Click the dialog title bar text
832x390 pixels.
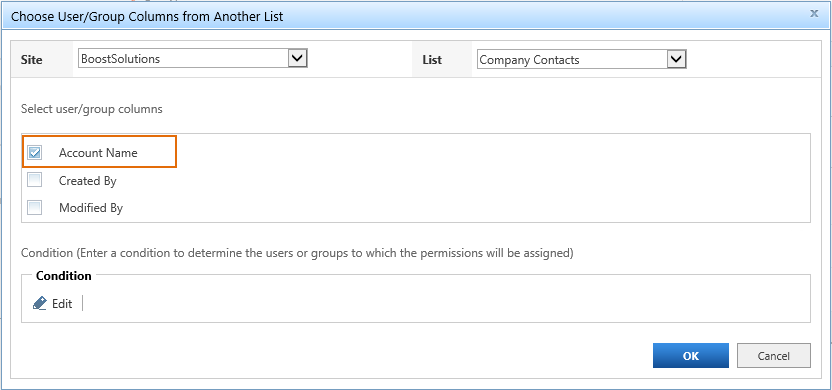147,16
